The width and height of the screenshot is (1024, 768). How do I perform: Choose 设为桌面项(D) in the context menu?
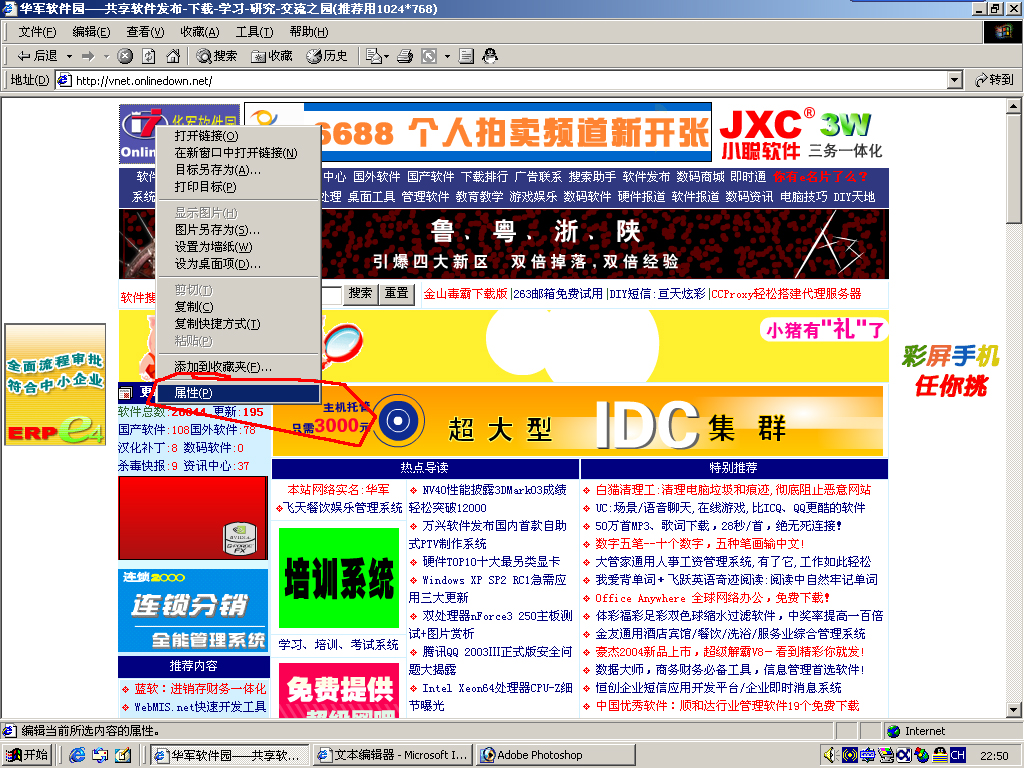238,264
